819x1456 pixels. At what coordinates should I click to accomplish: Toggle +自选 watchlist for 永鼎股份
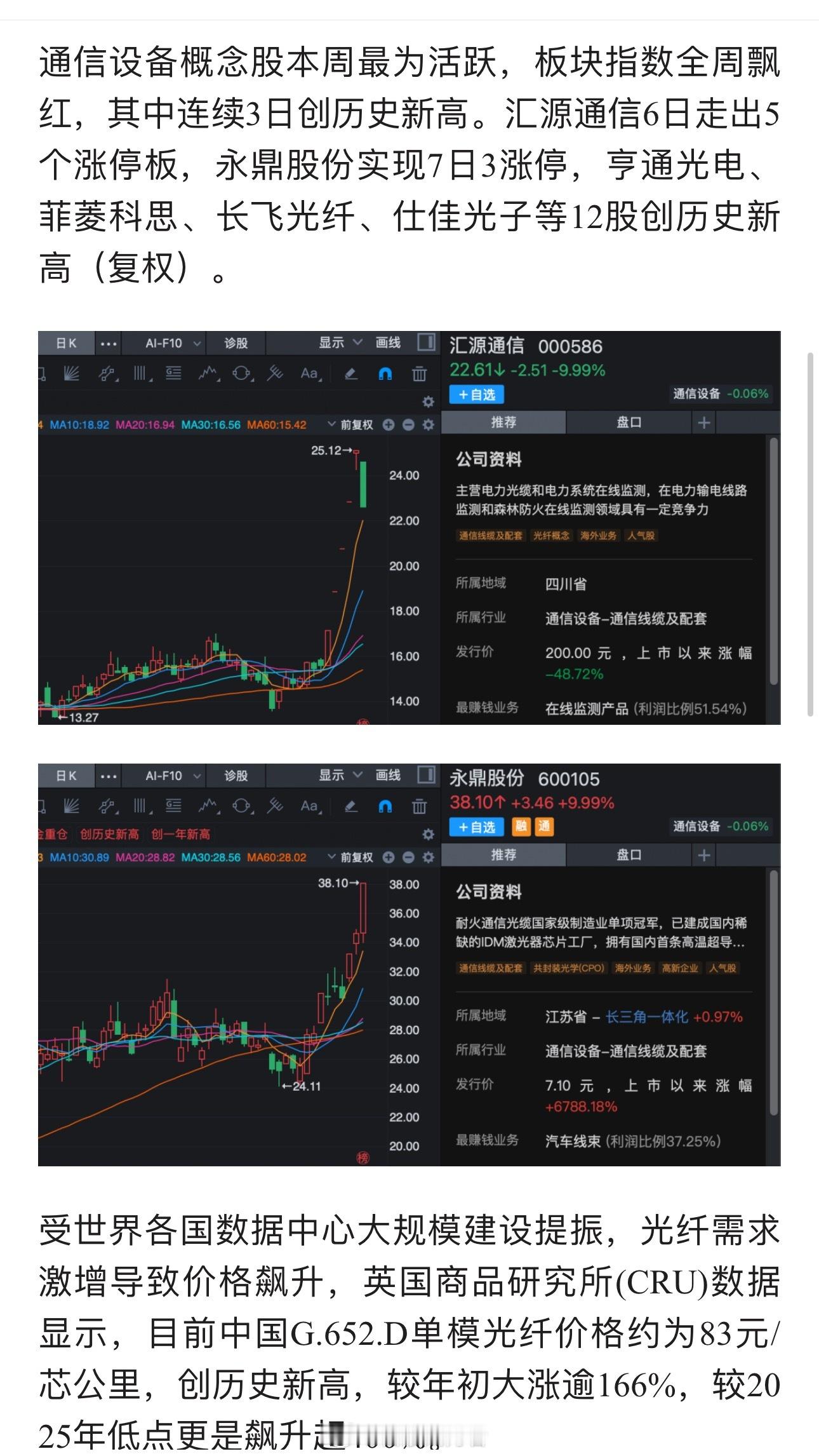pos(477,827)
